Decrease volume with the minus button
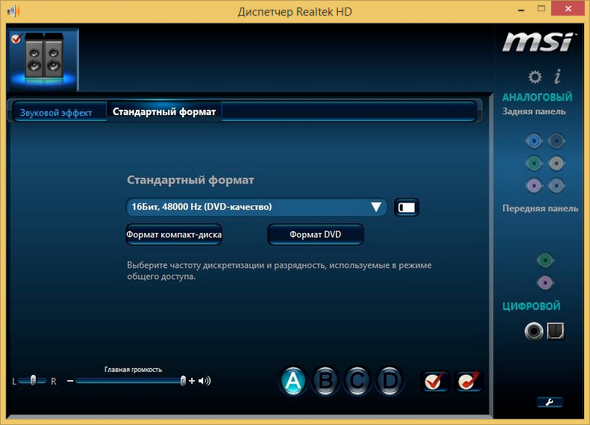The width and height of the screenshot is (590, 425). [x=70, y=381]
